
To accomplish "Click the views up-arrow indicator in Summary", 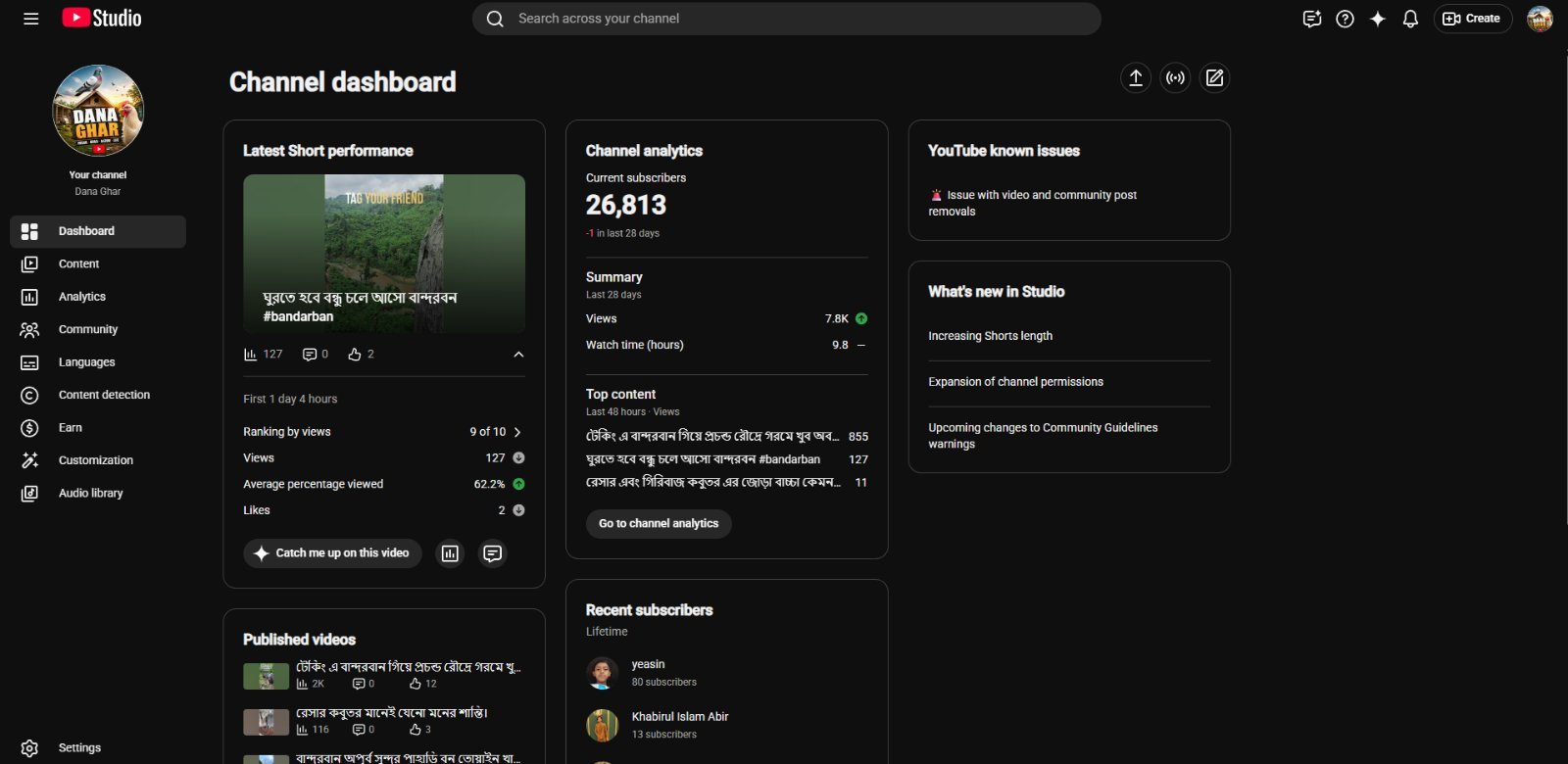I will click(x=861, y=319).
